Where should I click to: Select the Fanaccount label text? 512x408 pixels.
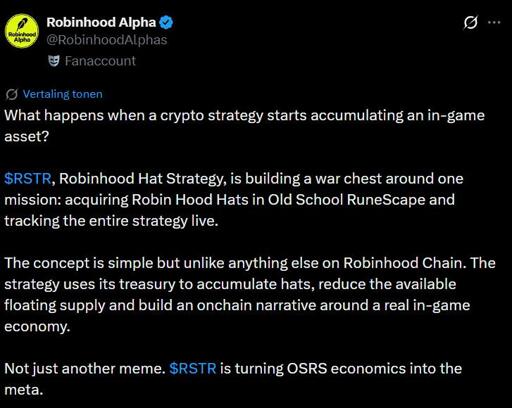[100, 61]
